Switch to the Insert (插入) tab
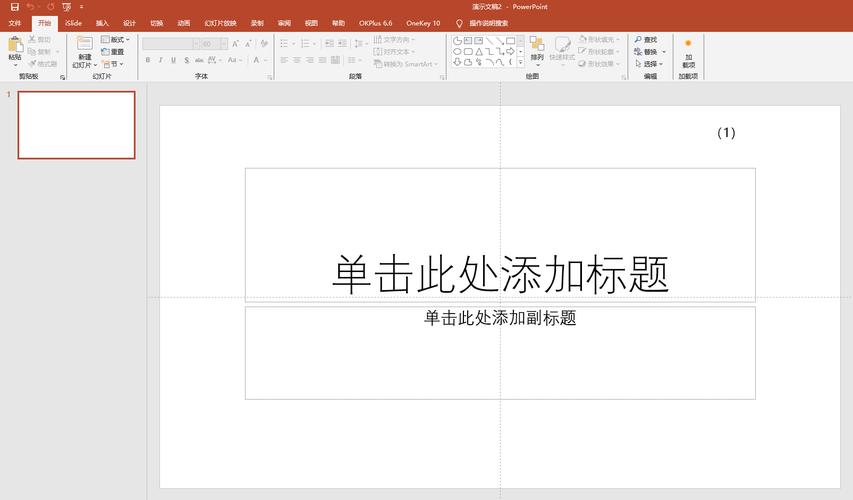Screen dimensions: 853x500 (102, 23)
